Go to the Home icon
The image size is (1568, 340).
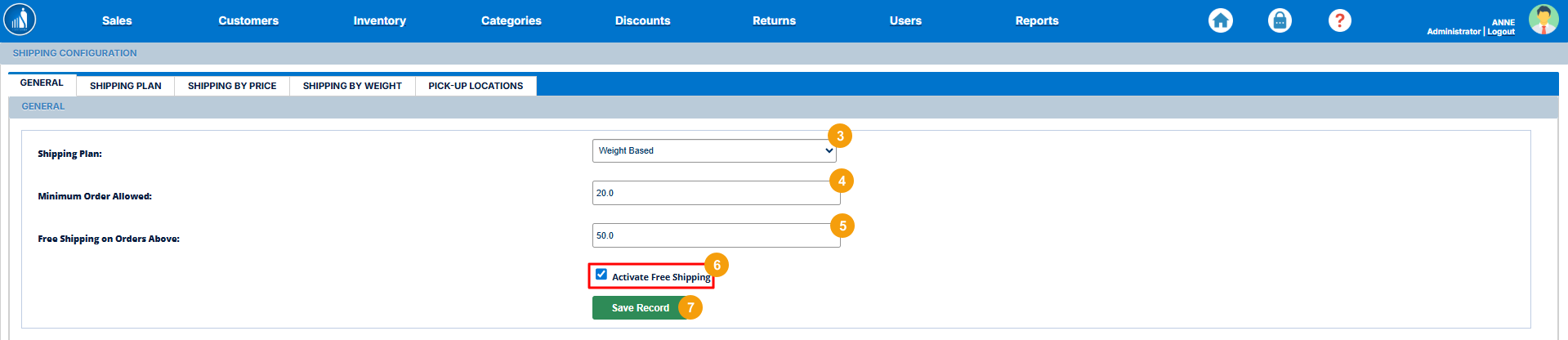1220,20
